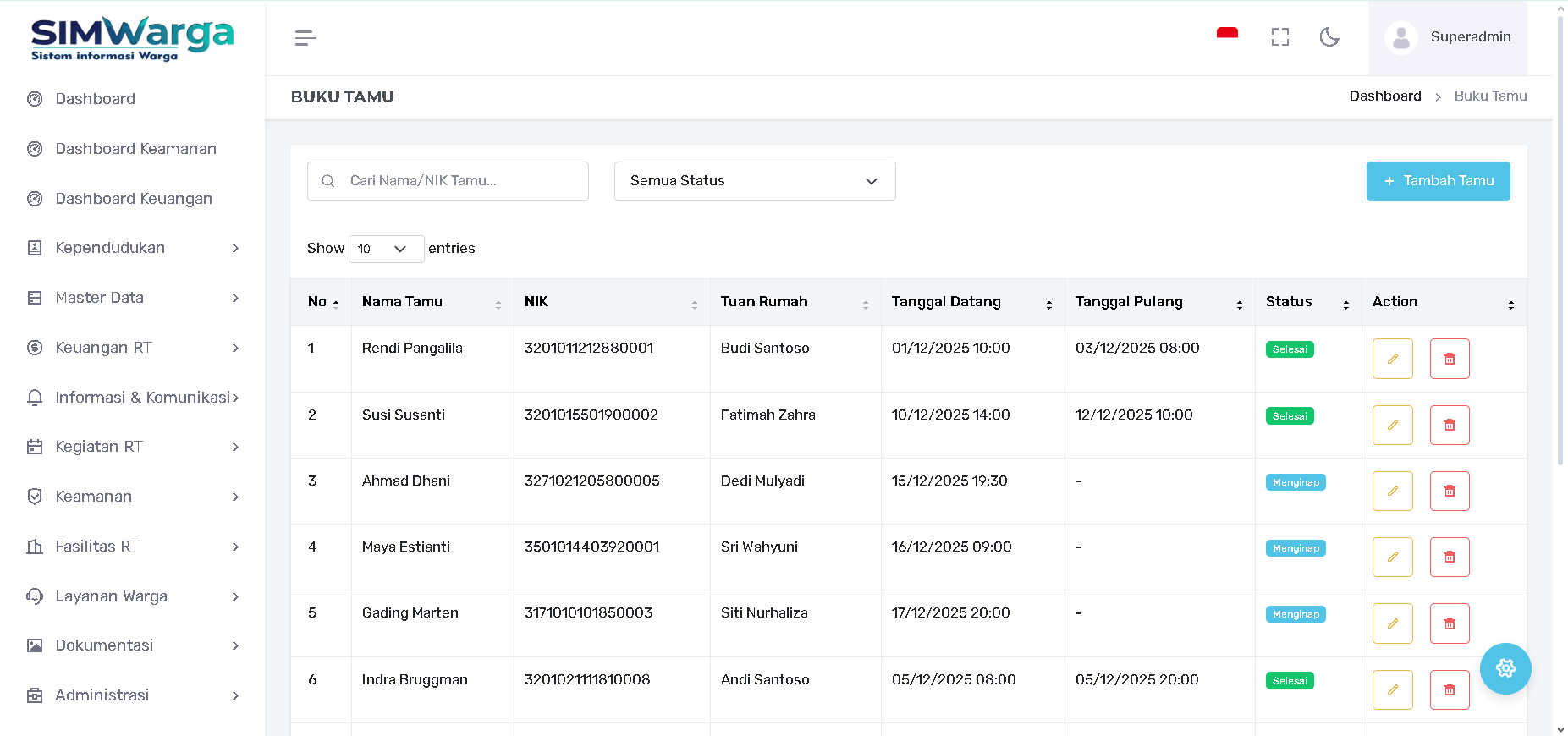Image resolution: width=1568 pixels, height=736 pixels.
Task: Open the floating settings gear button
Action: (1505, 668)
